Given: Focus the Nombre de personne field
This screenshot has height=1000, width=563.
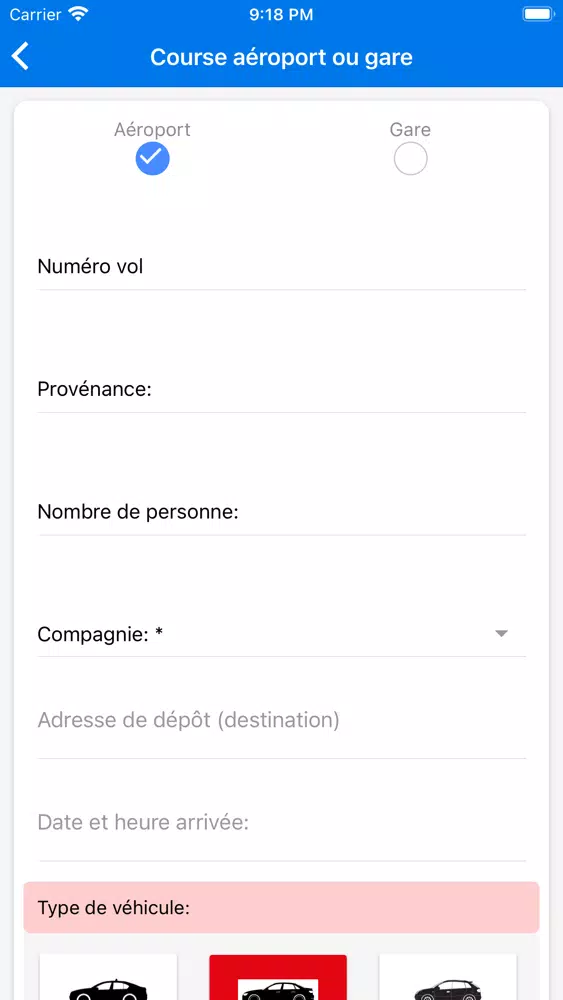Looking at the screenshot, I should click(282, 511).
